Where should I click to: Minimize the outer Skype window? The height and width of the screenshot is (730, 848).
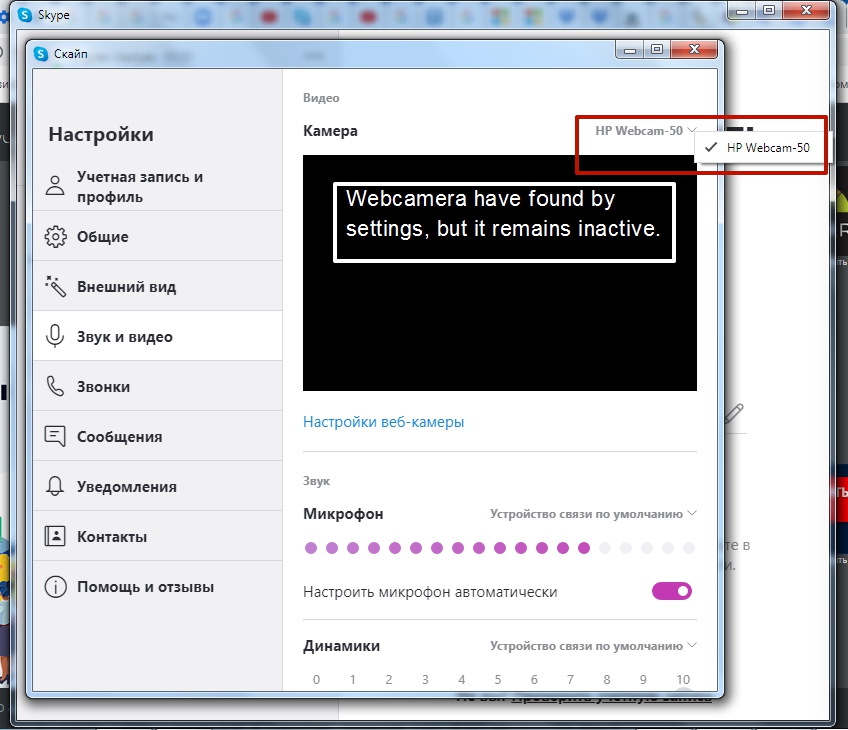(741, 10)
